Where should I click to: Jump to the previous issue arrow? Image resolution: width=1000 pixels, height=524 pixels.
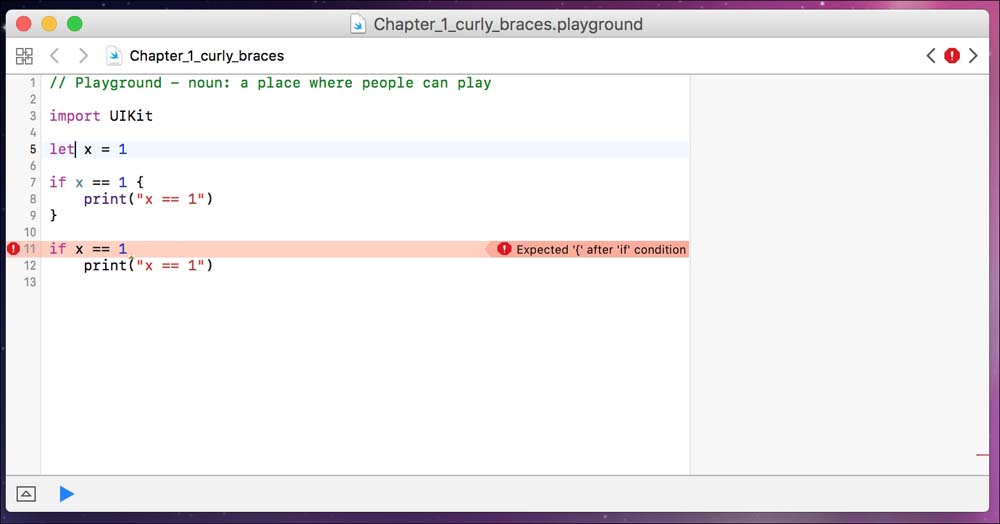pos(930,56)
